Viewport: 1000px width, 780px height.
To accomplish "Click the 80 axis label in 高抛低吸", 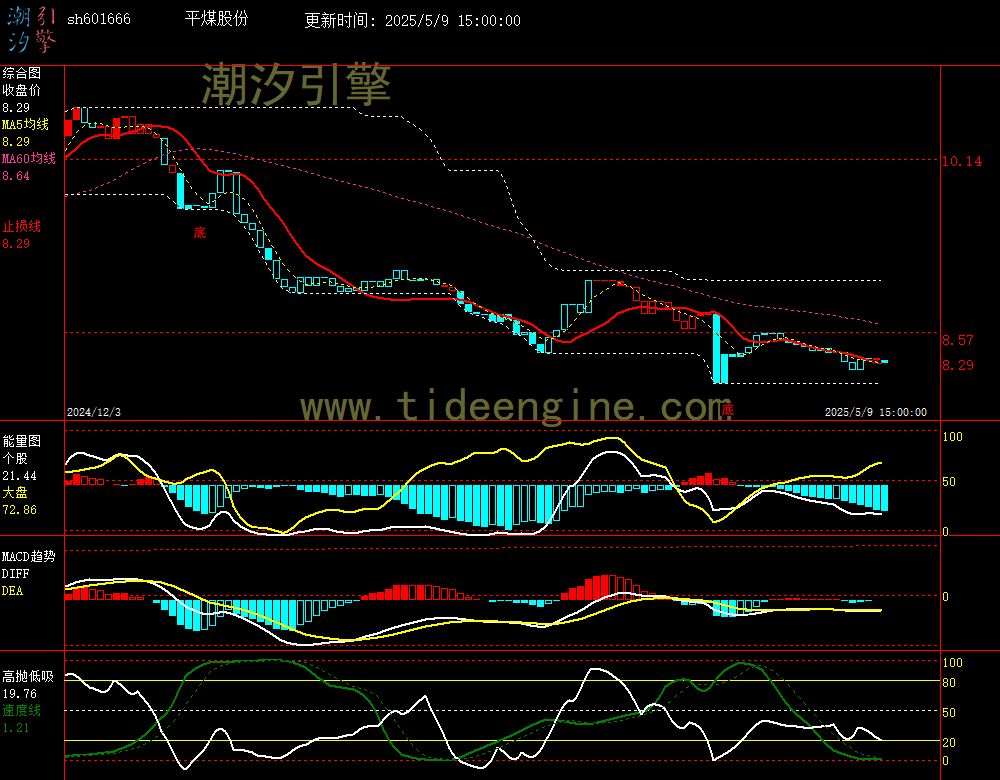I will [x=949, y=682].
